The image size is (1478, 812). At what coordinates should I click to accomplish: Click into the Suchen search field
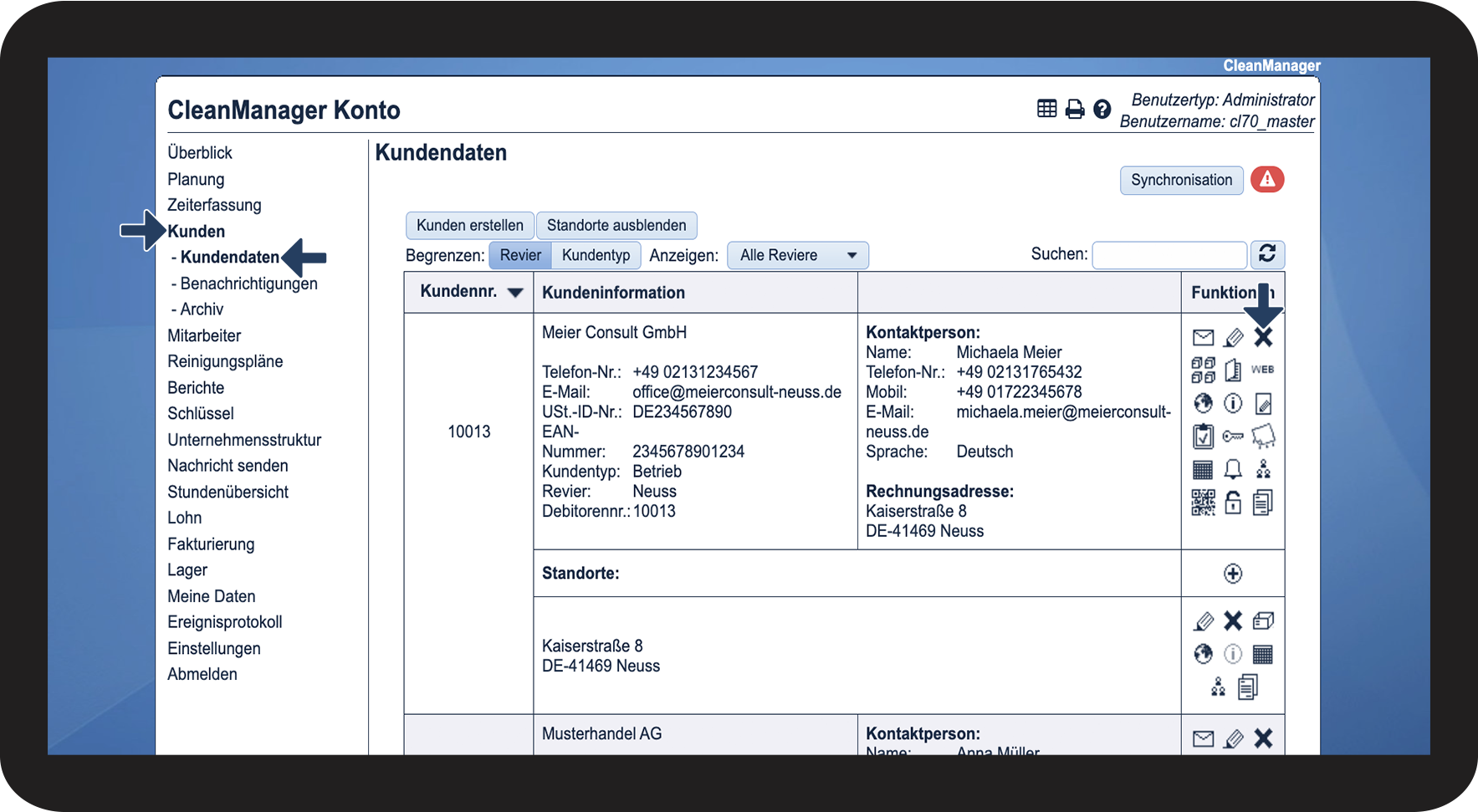tap(1169, 255)
